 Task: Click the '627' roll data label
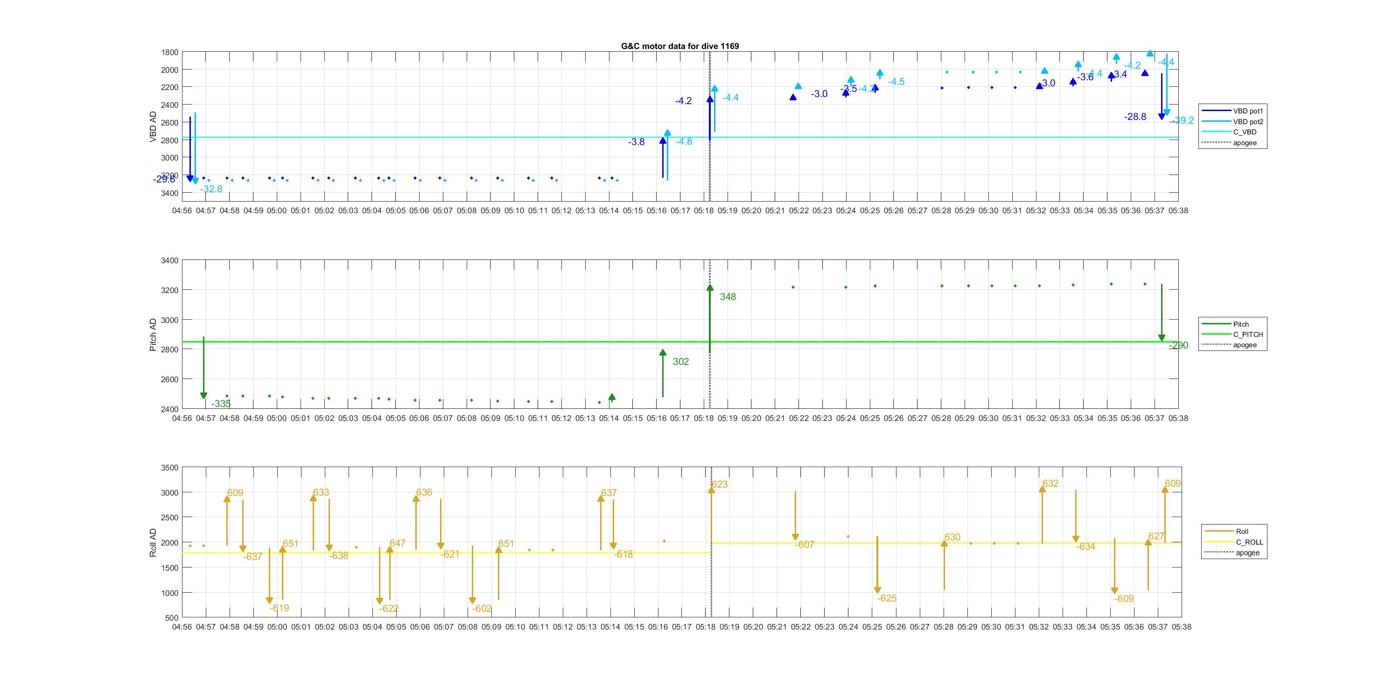point(1156,537)
